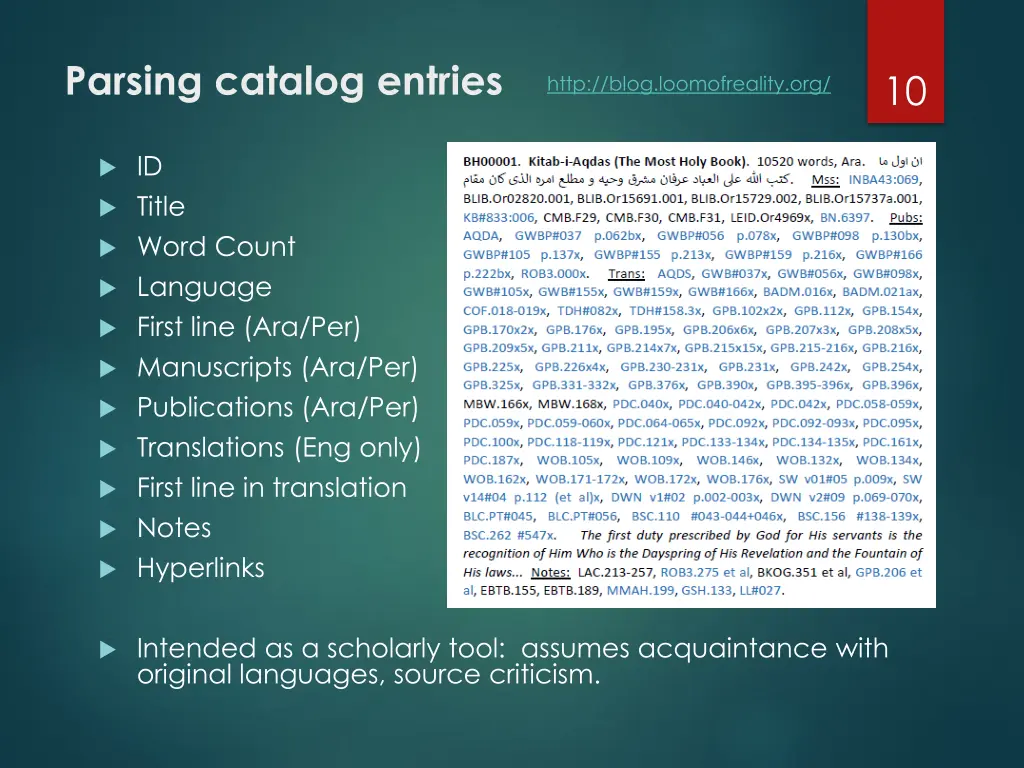Click the 'Title' bullet item

pos(161,206)
